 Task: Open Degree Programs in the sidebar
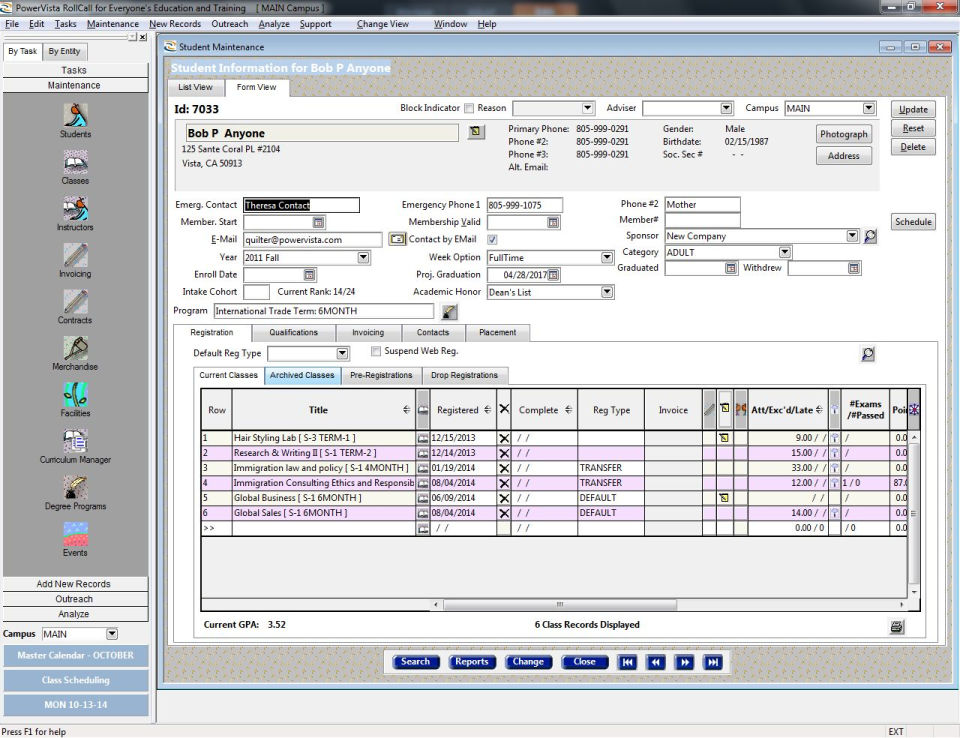click(75, 488)
